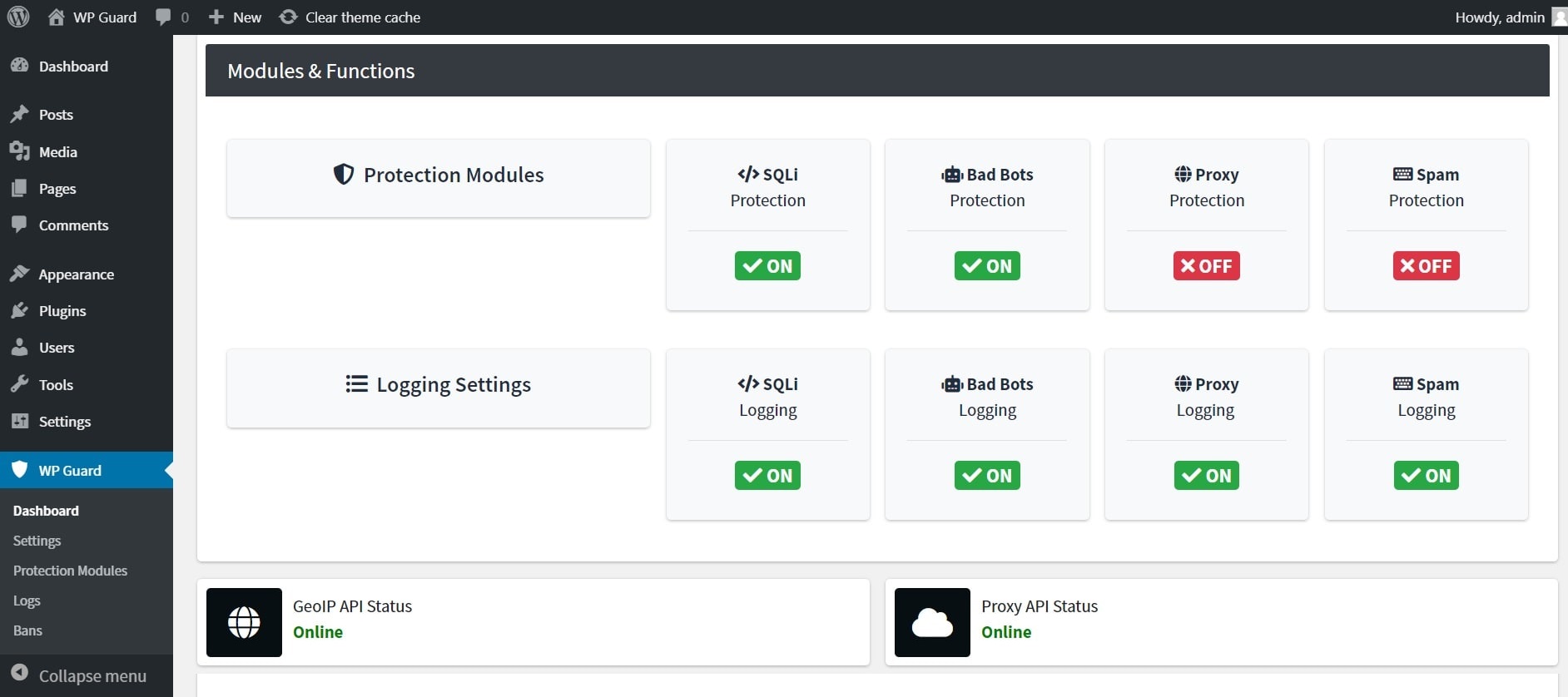Click the Clear theme cache refresh icon

pos(288,17)
